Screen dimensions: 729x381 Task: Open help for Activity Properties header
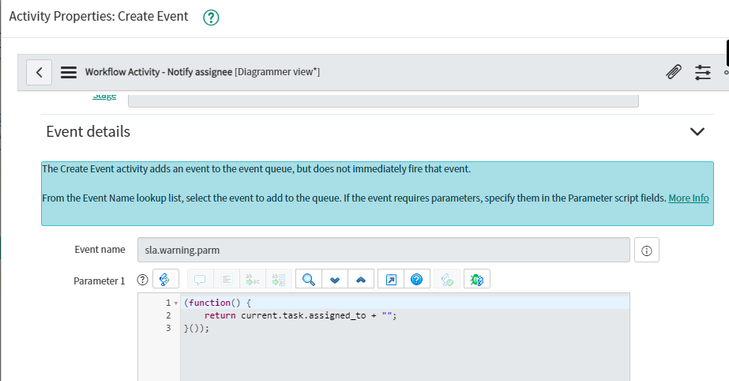pyautogui.click(x=211, y=18)
